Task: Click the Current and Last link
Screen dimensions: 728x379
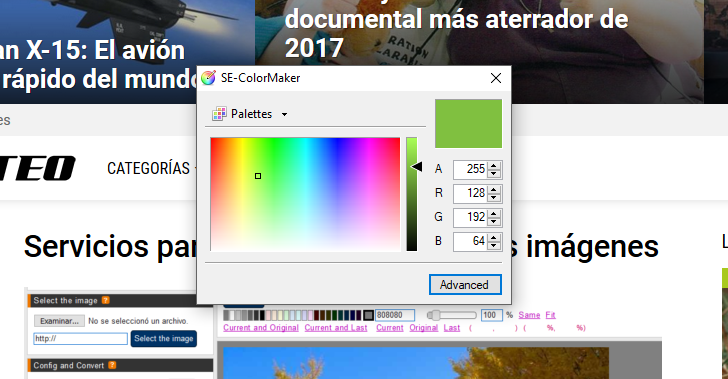Action: pyautogui.click(x=336, y=328)
